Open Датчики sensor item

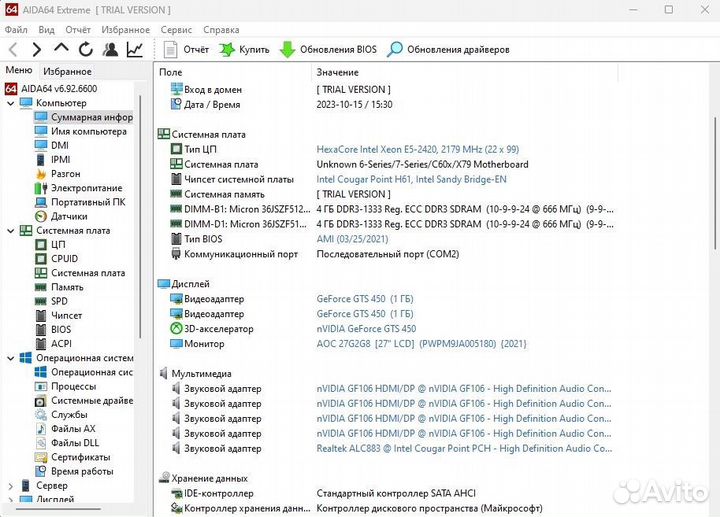point(61,216)
